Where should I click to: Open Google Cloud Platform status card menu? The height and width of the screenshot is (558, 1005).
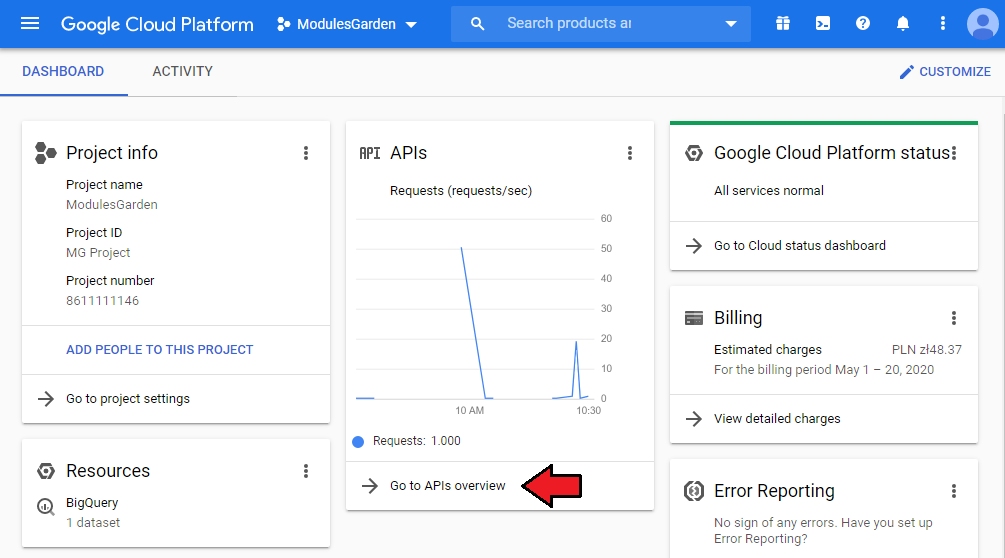(954, 153)
